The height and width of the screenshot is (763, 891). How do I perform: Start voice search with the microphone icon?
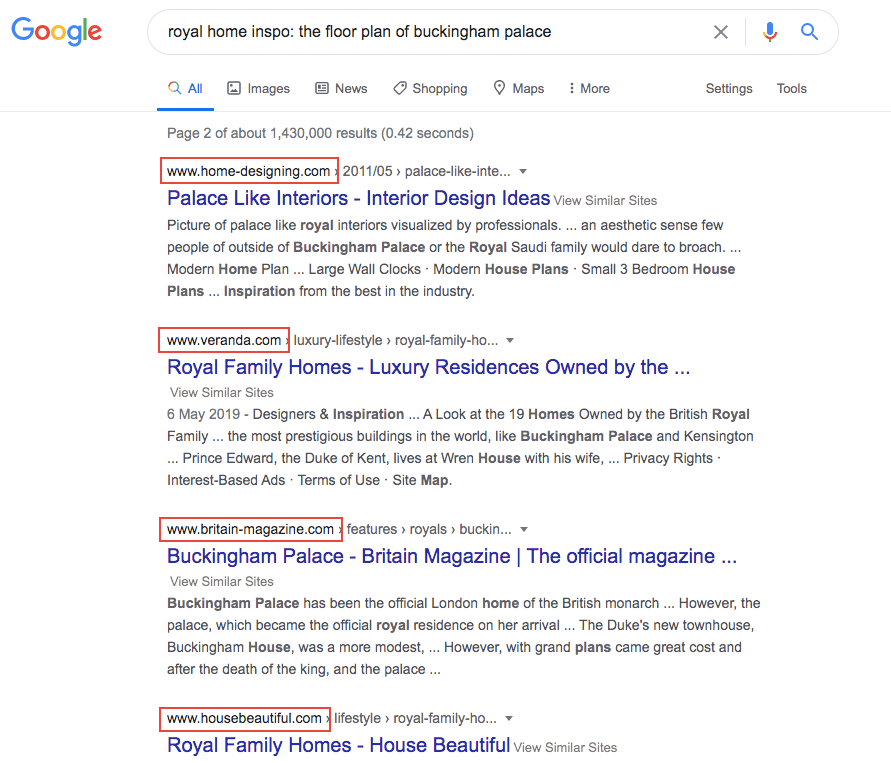coord(769,32)
